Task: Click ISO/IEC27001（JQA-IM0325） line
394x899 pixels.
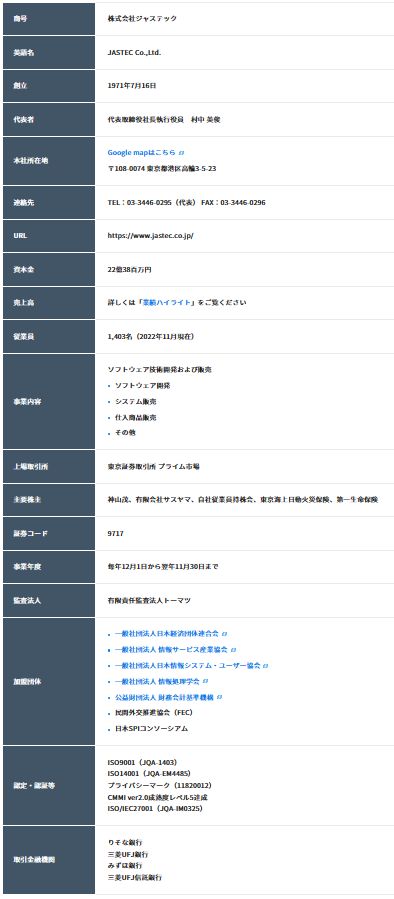Action: click(155, 808)
